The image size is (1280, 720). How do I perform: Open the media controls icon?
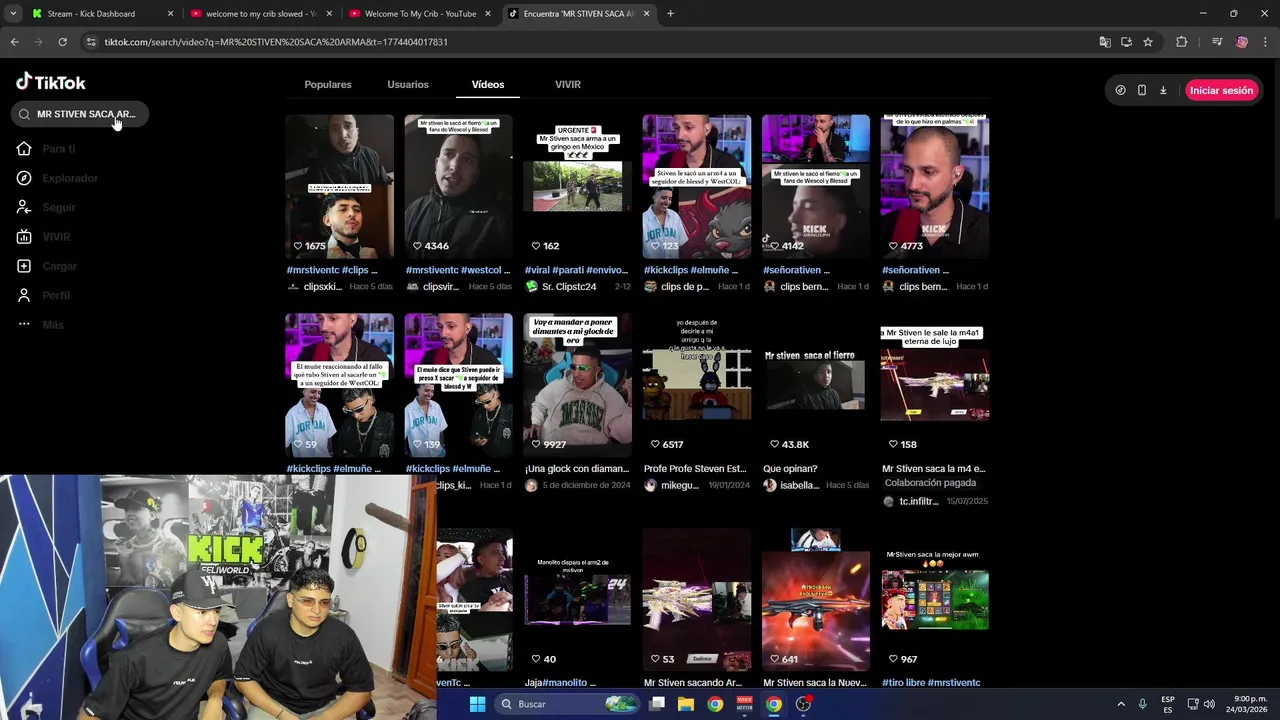1217,42
